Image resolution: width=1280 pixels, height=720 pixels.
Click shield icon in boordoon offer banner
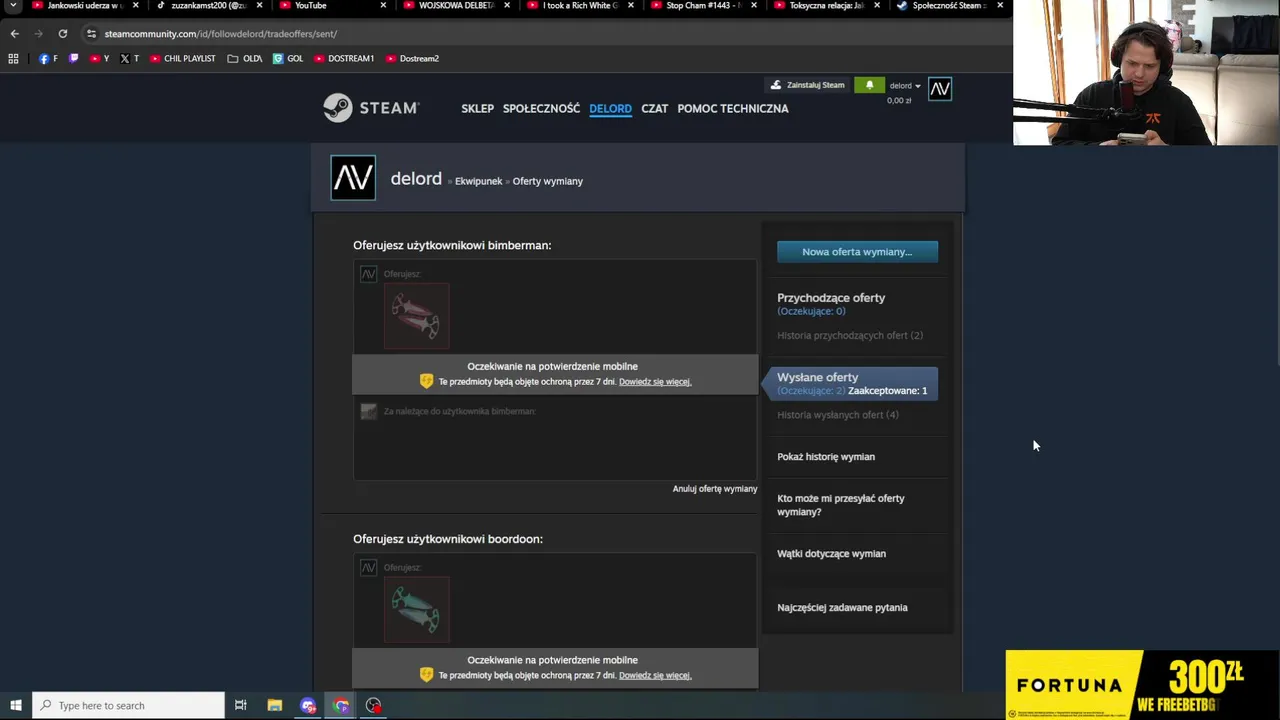427,675
